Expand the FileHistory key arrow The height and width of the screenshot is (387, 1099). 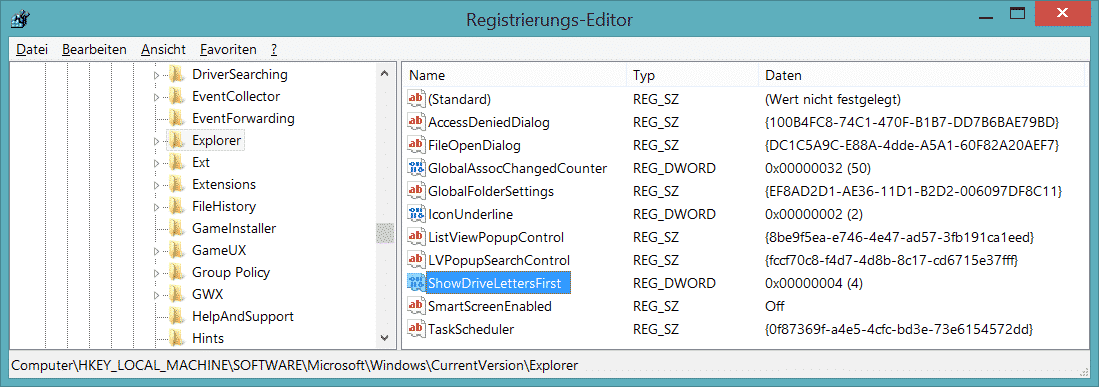click(x=156, y=207)
